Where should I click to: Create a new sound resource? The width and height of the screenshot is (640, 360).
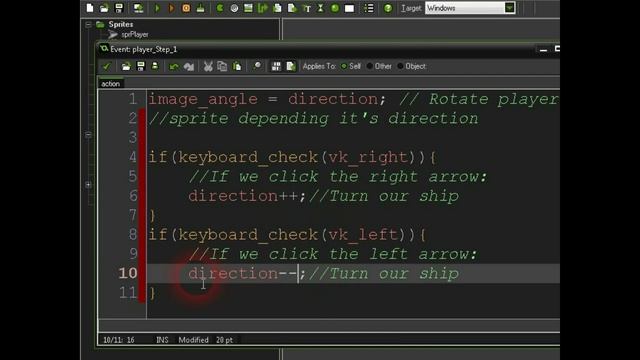click(234, 8)
